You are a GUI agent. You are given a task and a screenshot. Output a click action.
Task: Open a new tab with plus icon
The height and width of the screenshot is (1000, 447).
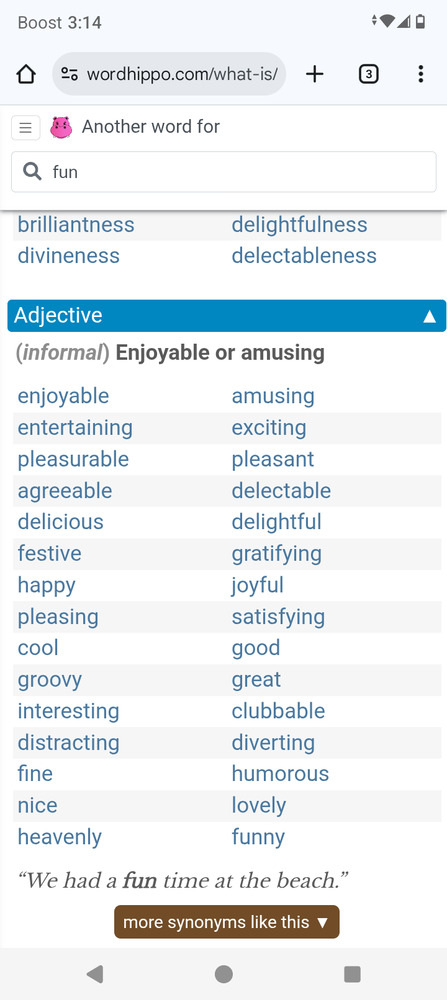tap(314, 75)
